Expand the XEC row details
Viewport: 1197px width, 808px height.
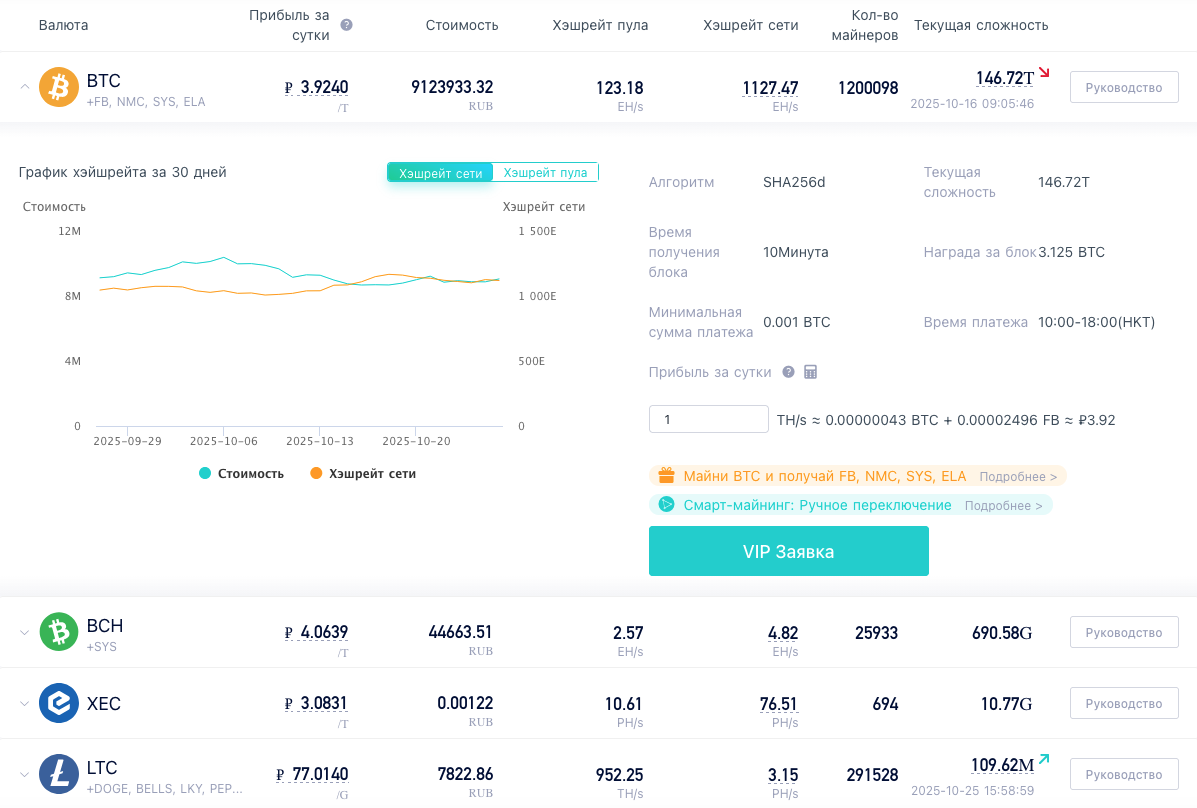[24, 703]
